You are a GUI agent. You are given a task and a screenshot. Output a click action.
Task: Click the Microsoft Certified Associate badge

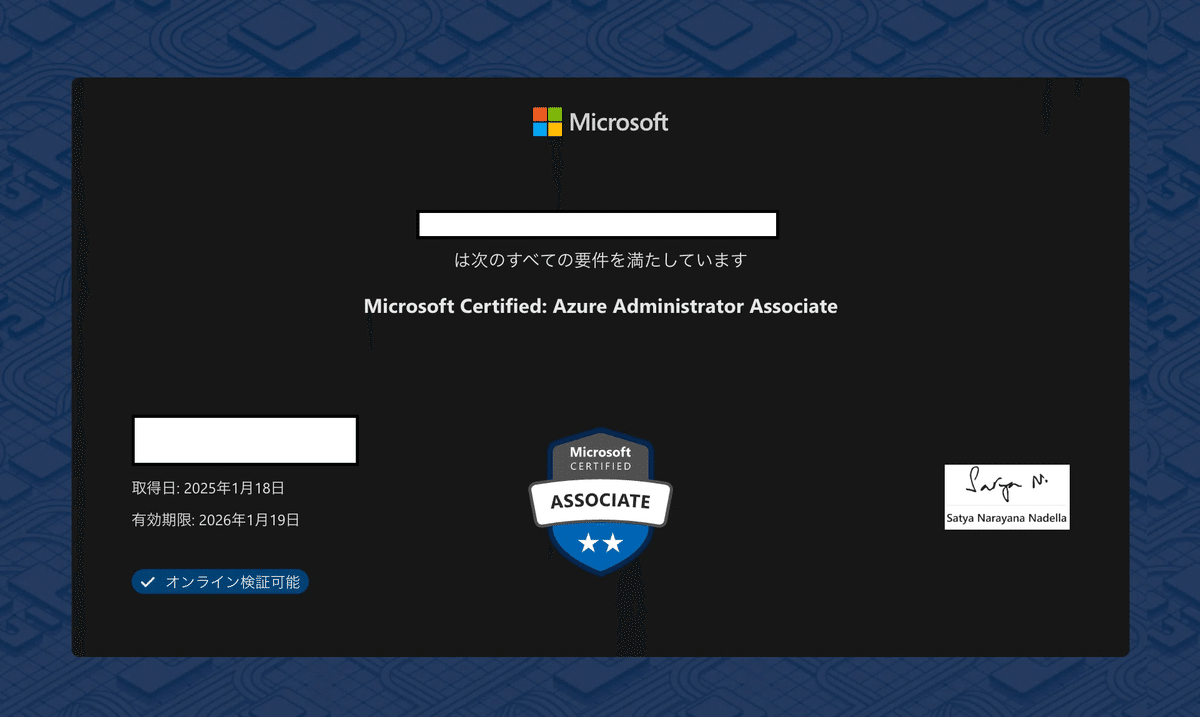tap(600, 501)
